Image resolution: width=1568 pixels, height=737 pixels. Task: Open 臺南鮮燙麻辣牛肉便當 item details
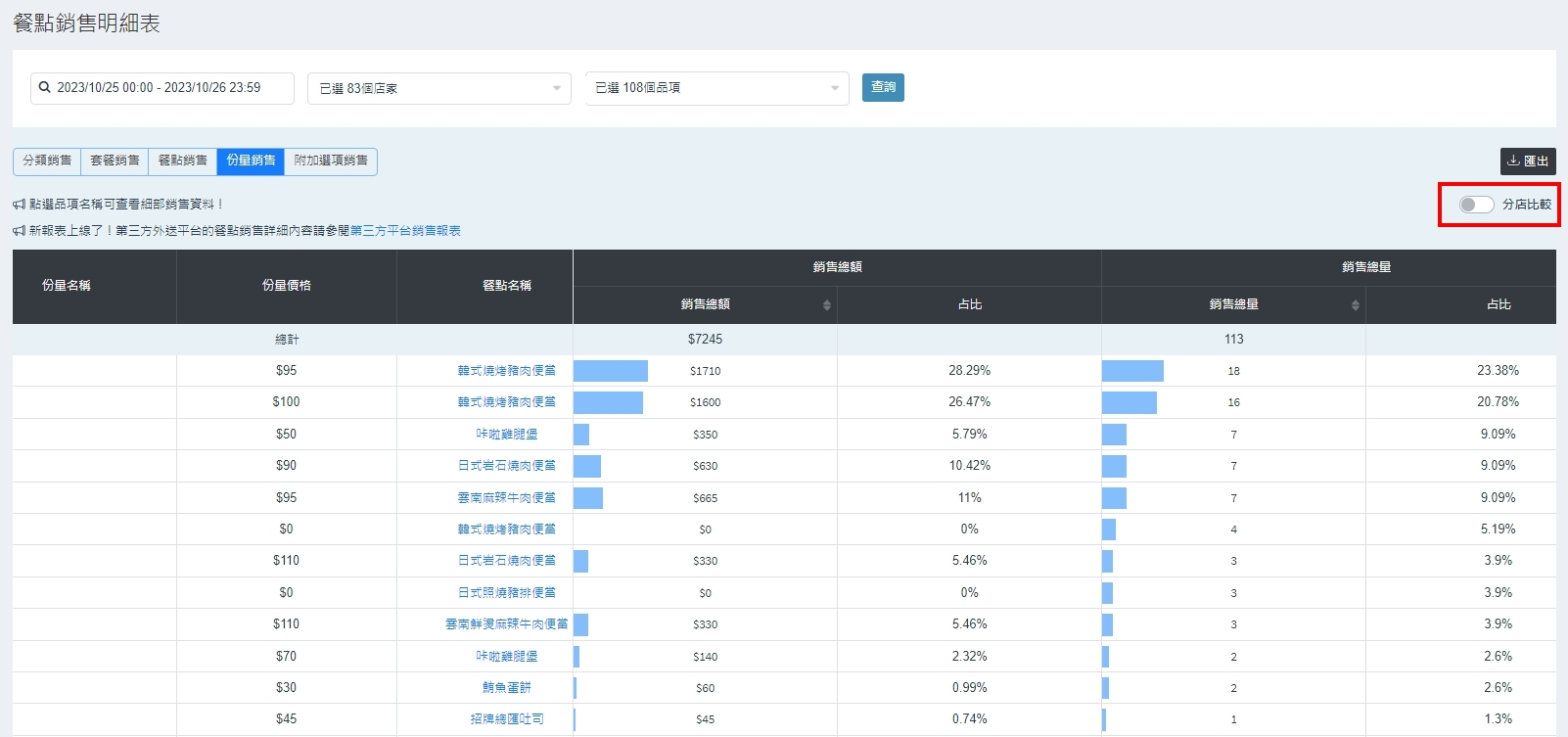tap(506, 624)
